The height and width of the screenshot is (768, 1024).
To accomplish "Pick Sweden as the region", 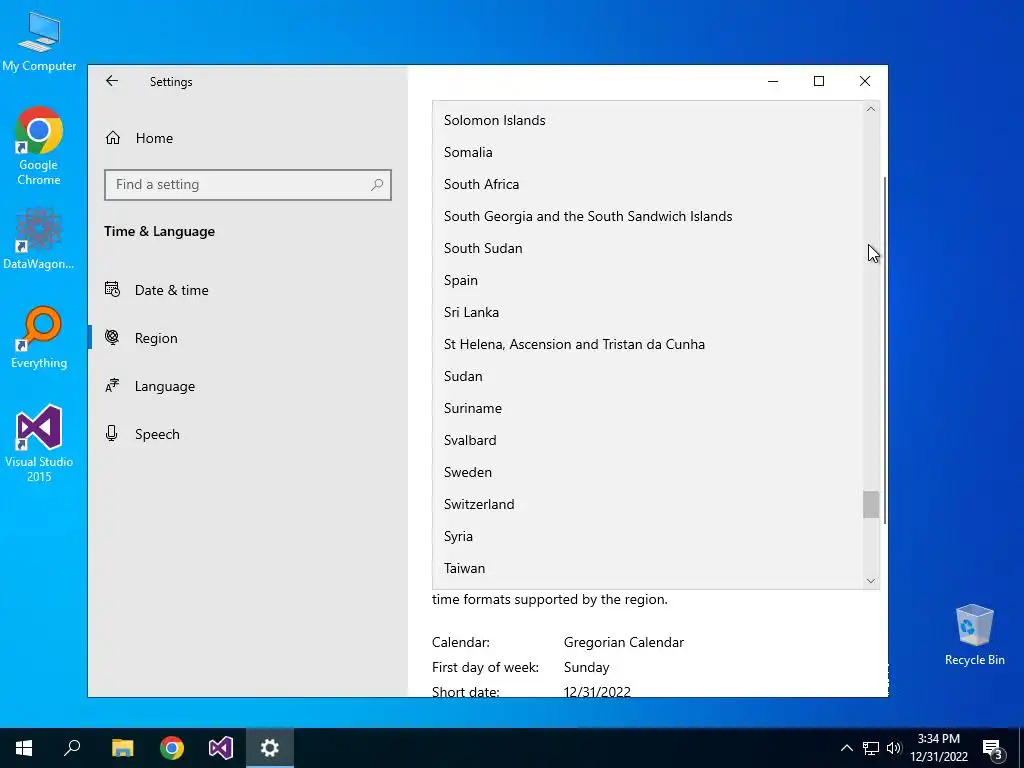I will 647,472.
